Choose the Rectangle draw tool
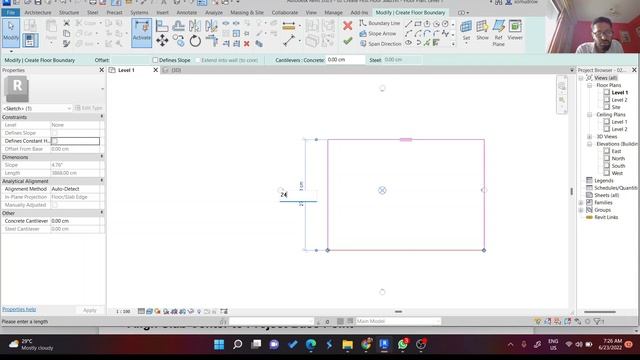The image size is (640, 360). click(418, 24)
